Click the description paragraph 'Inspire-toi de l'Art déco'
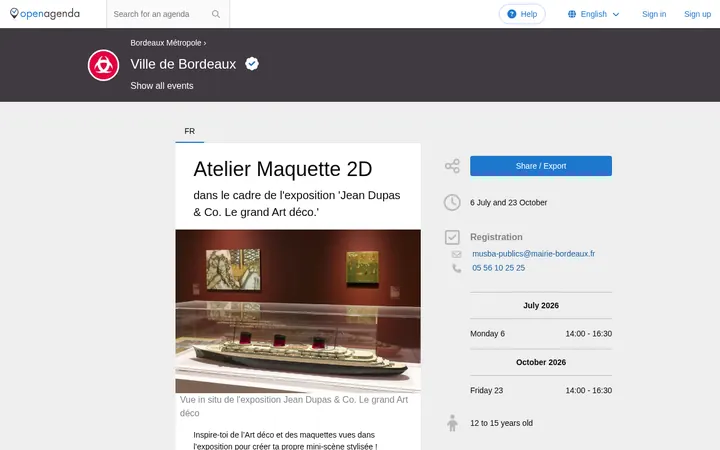Image resolution: width=720 pixels, height=450 pixels. coord(285,440)
